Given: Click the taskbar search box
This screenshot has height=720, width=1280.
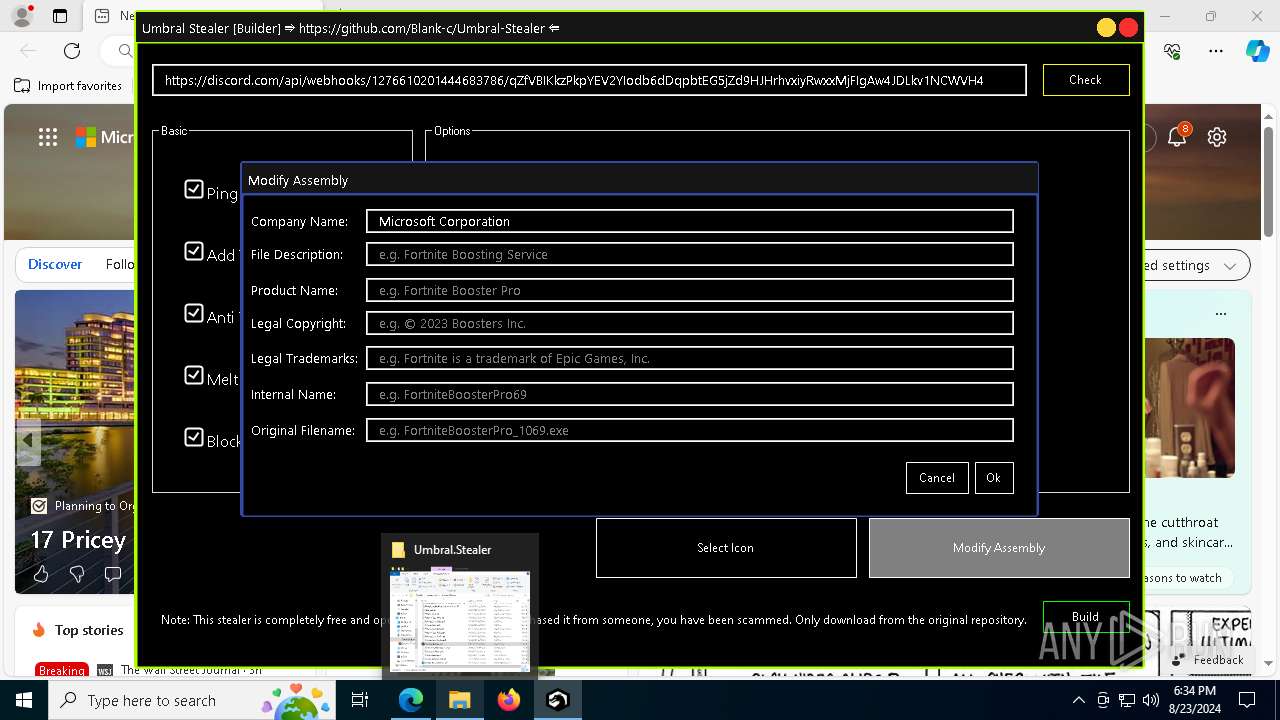Looking at the screenshot, I should [193, 700].
